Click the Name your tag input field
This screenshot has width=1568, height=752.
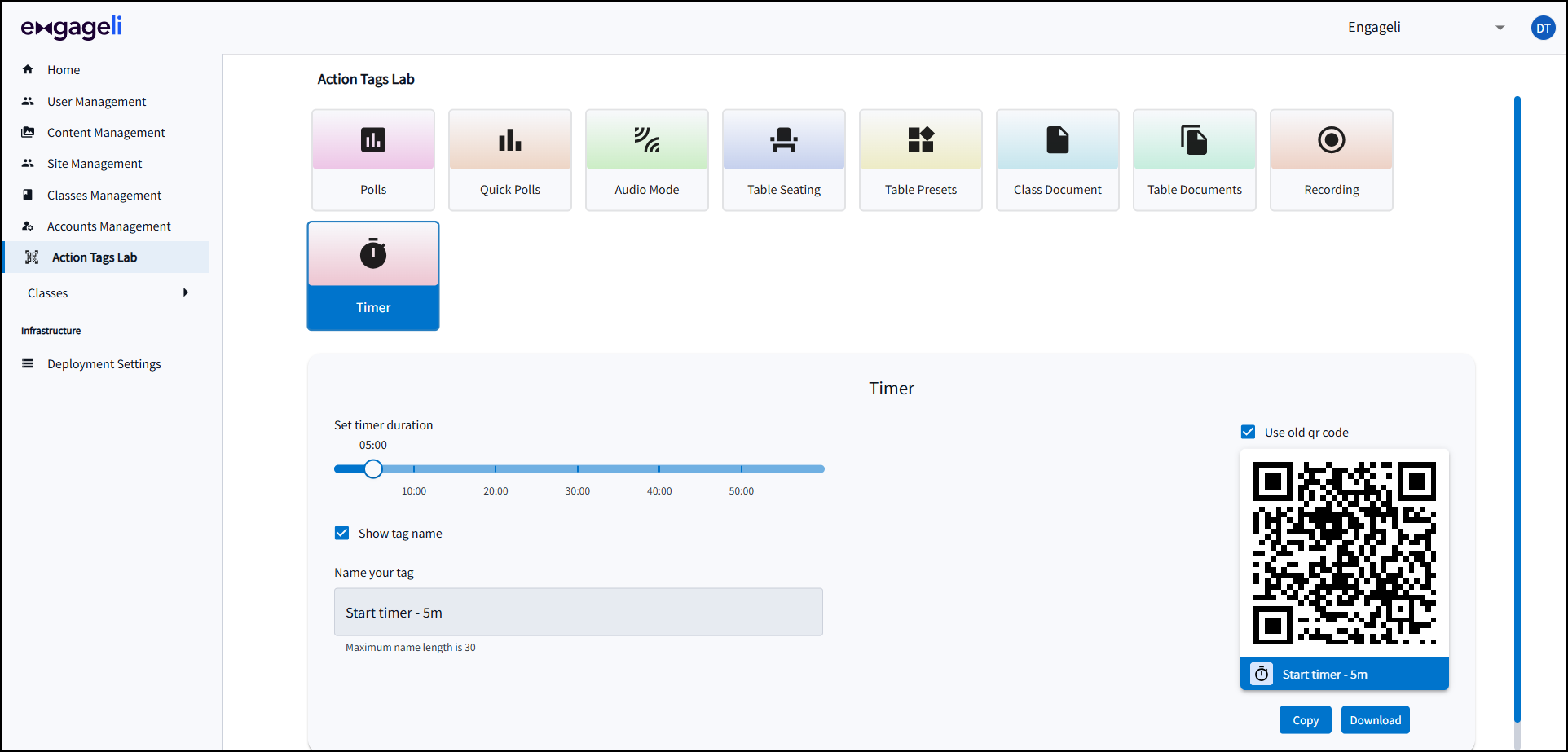(x=579, y=612)
